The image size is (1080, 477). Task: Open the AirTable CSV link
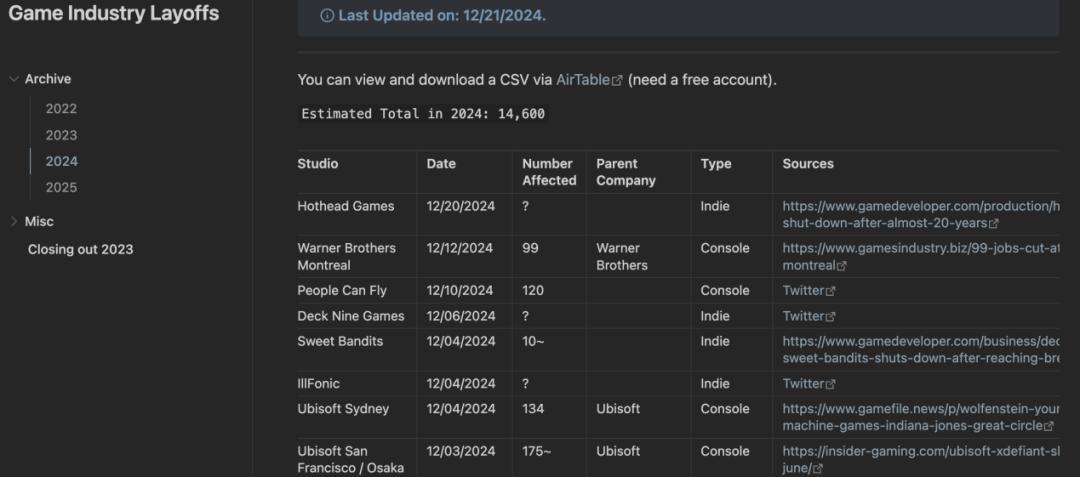click(583, 80)
